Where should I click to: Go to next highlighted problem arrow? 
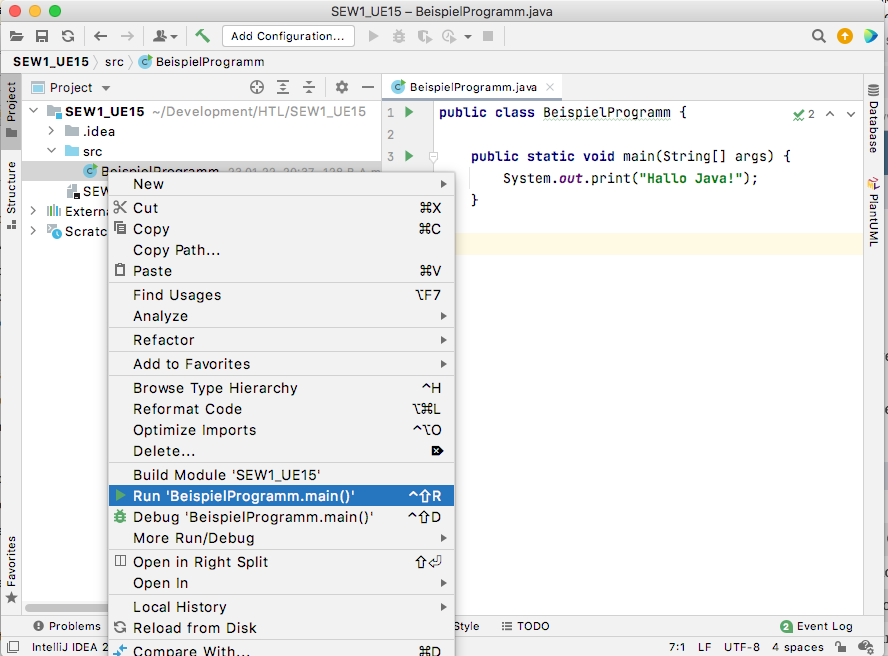tap(851, 114)
